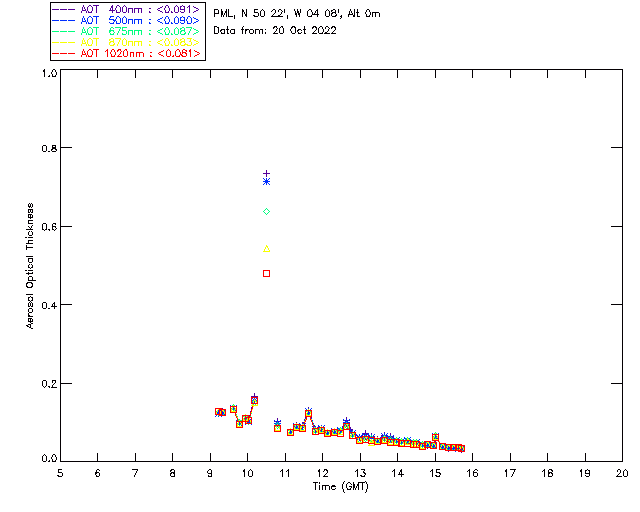Click the green diamond outlier marker

click(x=267, y=211)
